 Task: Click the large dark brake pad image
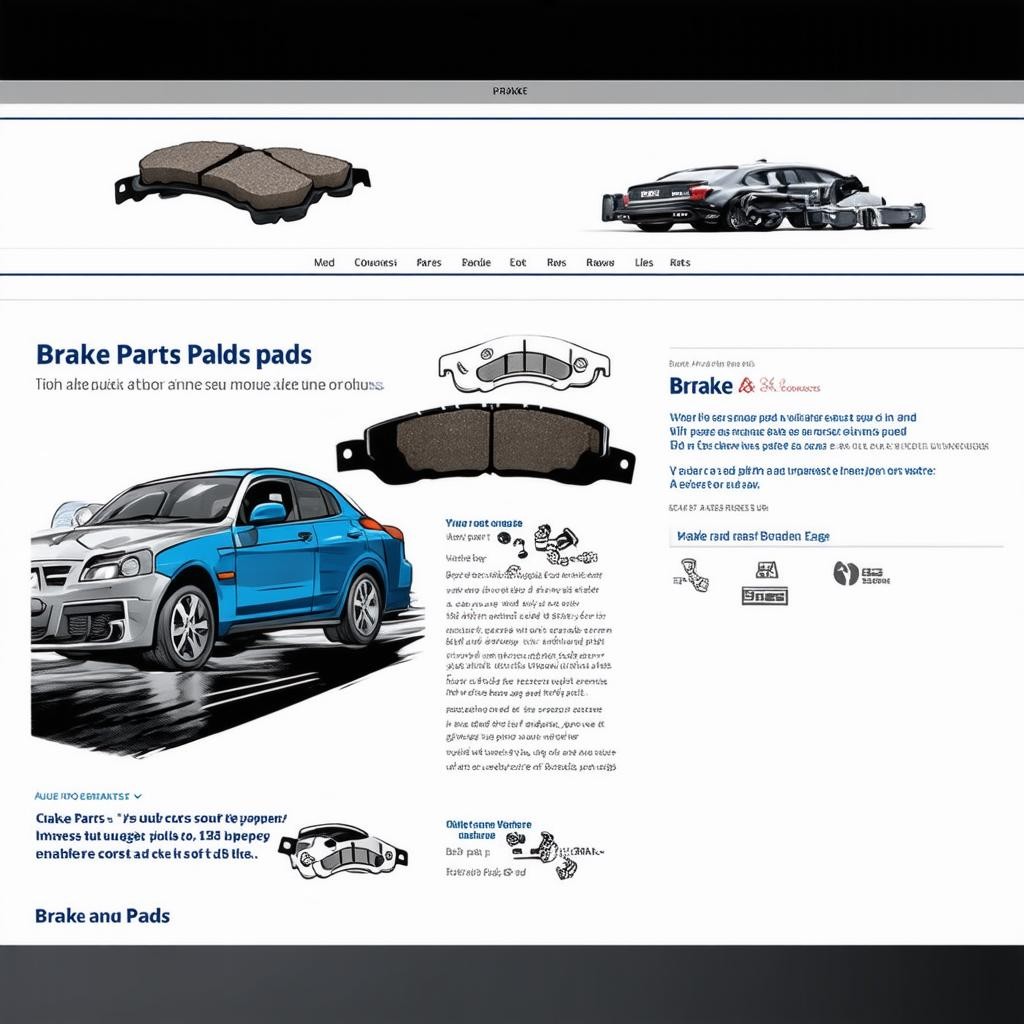486,442
